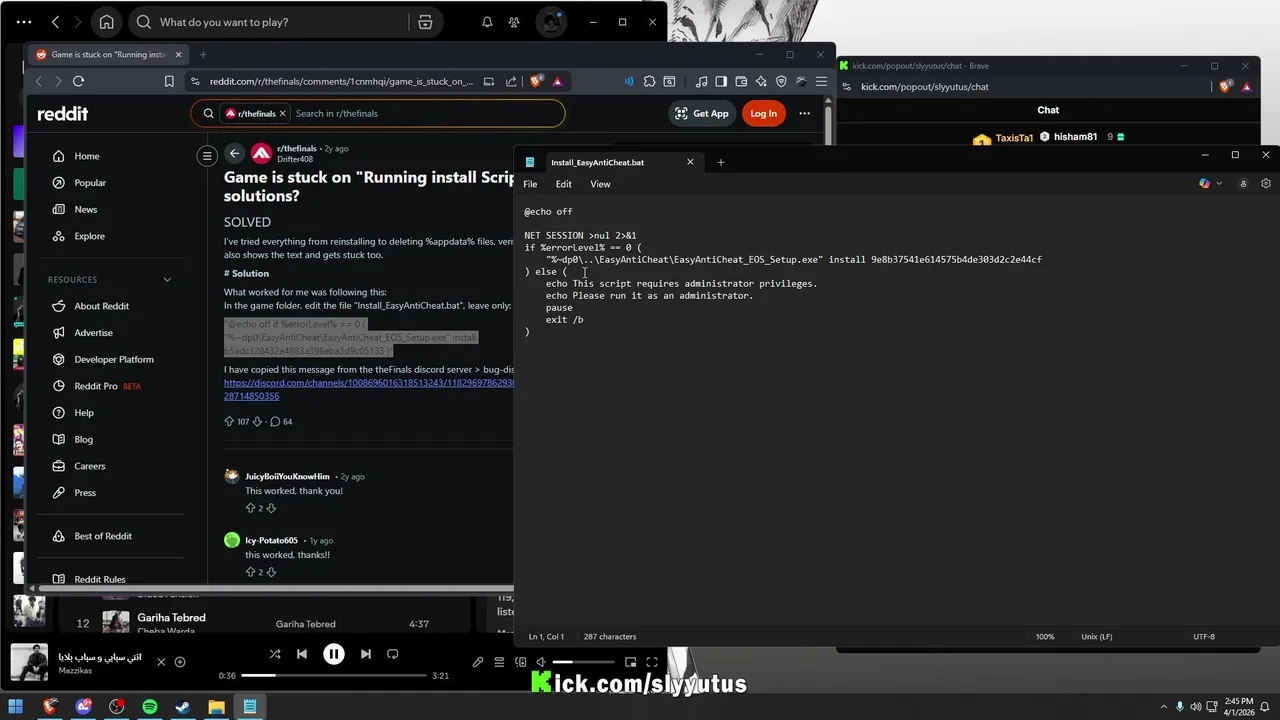Mute Spotify with speaker icon
Screen dimensions: 1280x720
541,662
